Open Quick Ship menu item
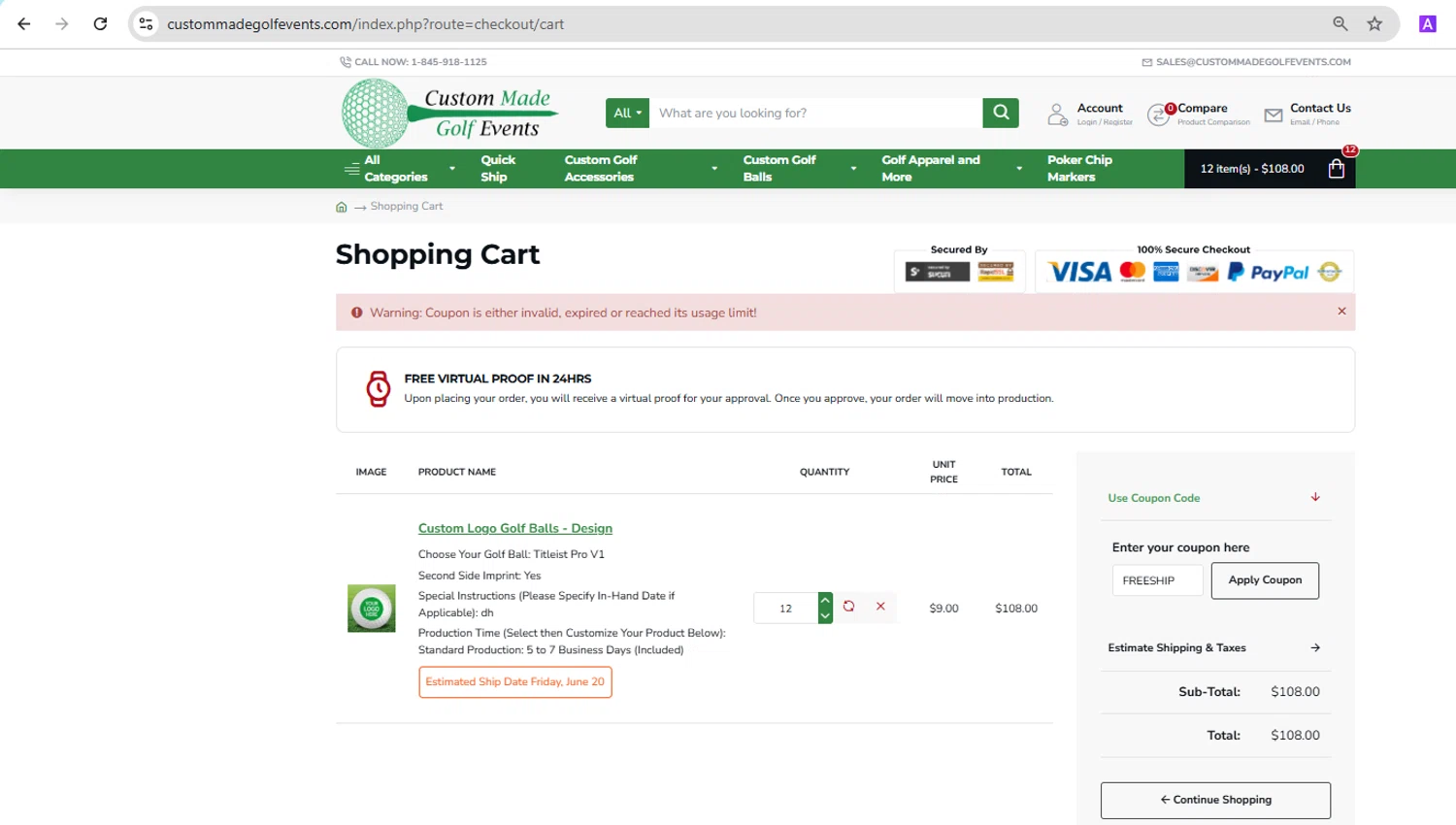The image size is (1456, 825). point(498,168)
